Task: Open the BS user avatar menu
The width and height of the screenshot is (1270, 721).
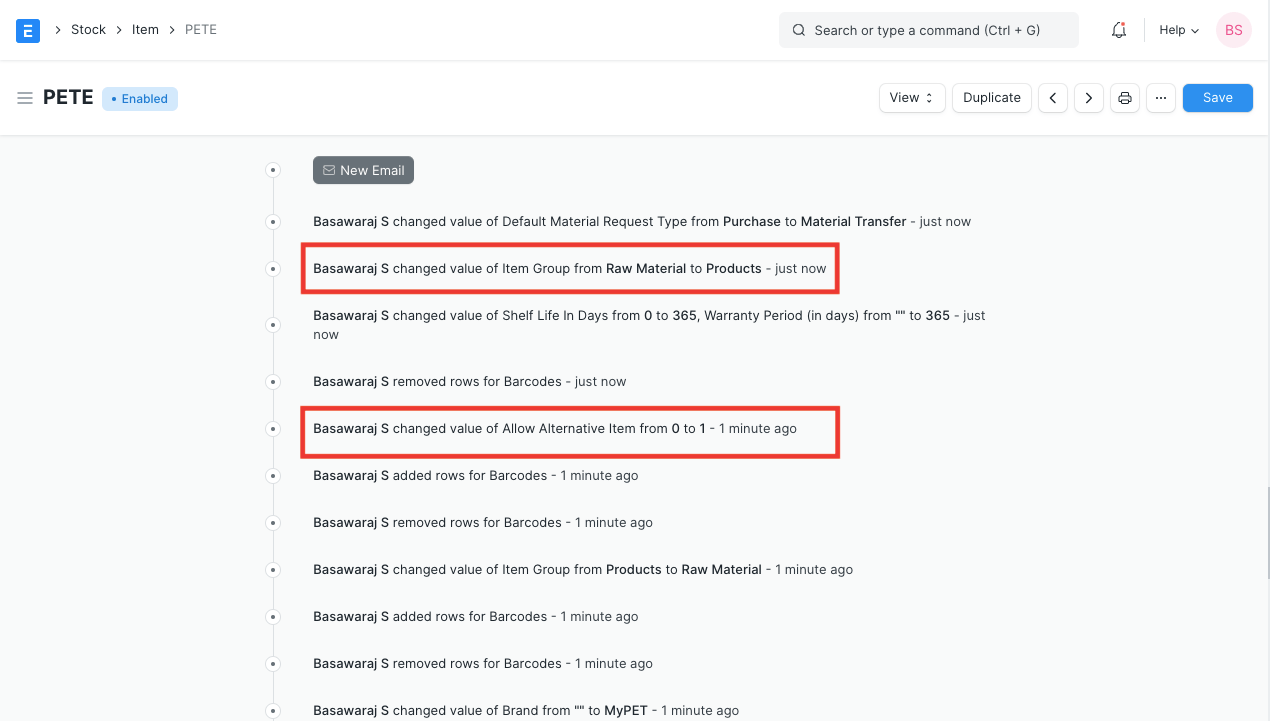Action: click(1233, 30)
